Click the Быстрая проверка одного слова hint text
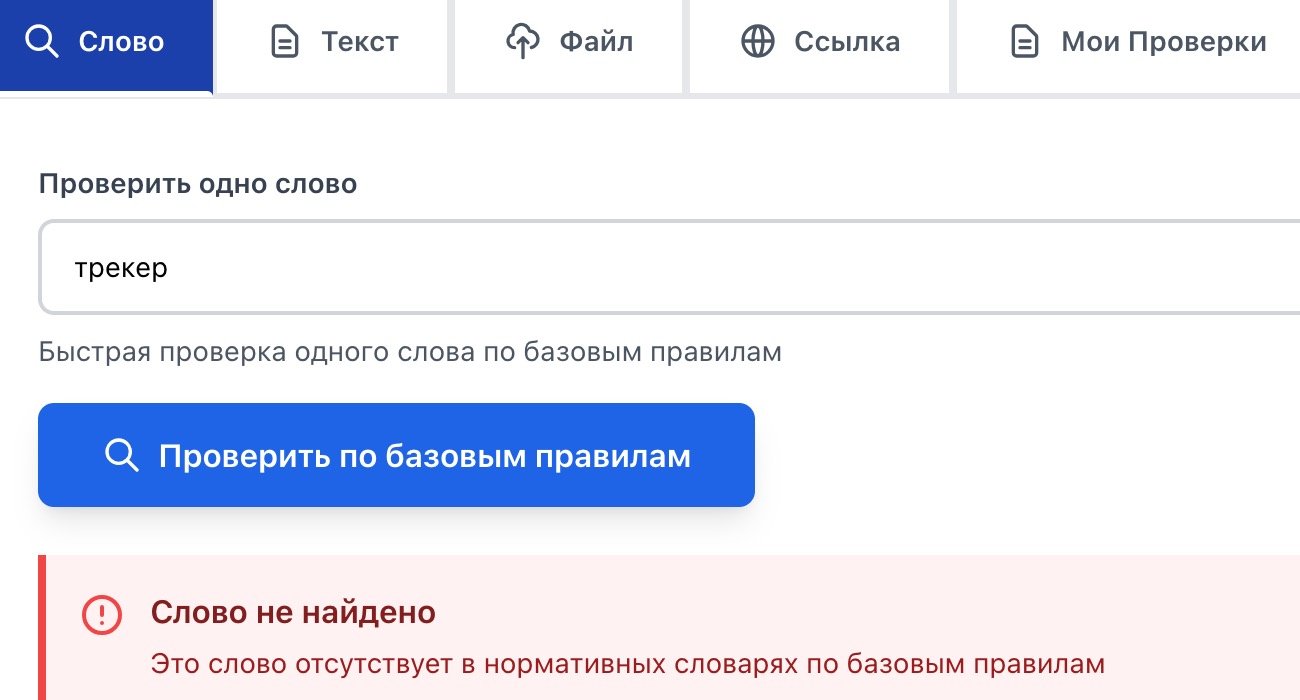The height and width of the screenshot is (700, 1300). (410, 352)
